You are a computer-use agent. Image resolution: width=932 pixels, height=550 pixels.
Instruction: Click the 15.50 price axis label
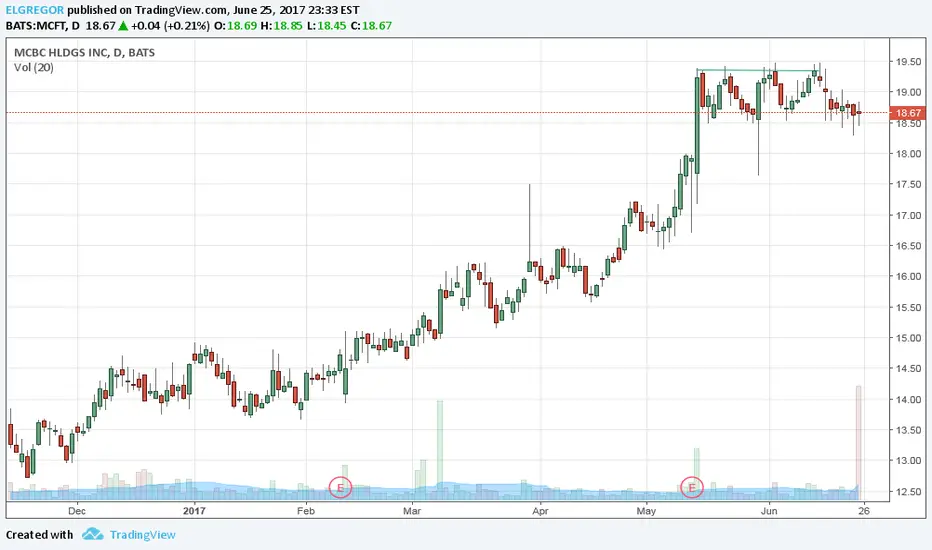[908, 307]
